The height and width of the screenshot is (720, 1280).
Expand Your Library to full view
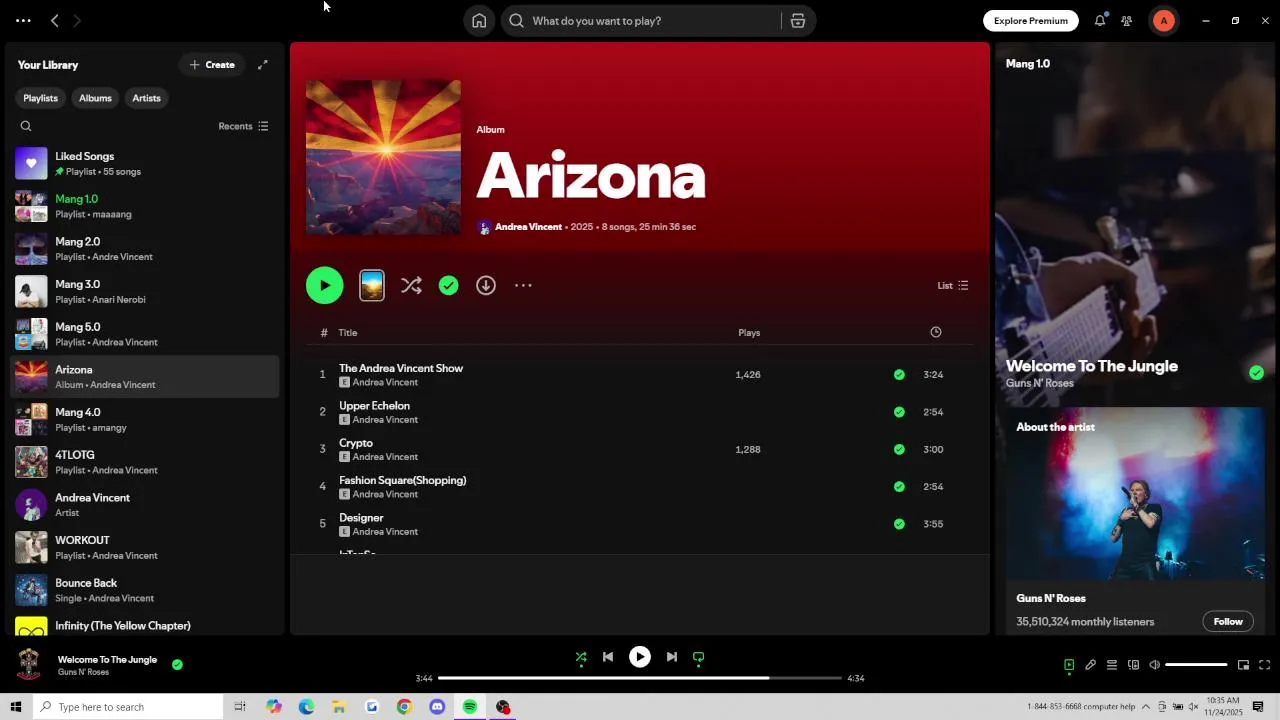[x=263, y=65]
